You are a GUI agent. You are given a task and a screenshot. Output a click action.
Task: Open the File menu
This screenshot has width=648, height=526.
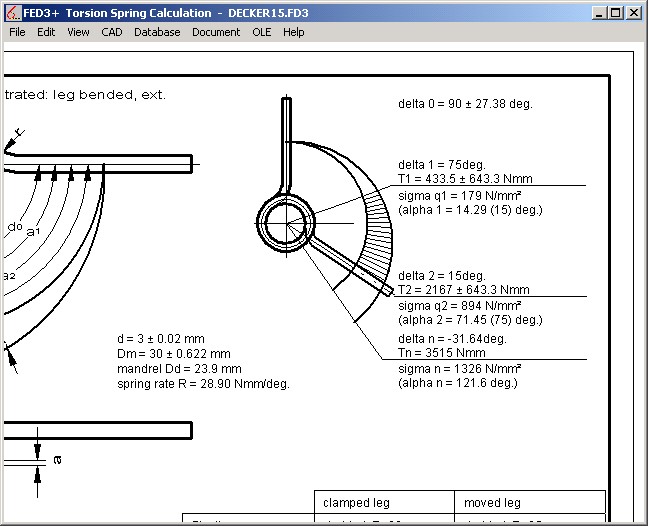17,32
